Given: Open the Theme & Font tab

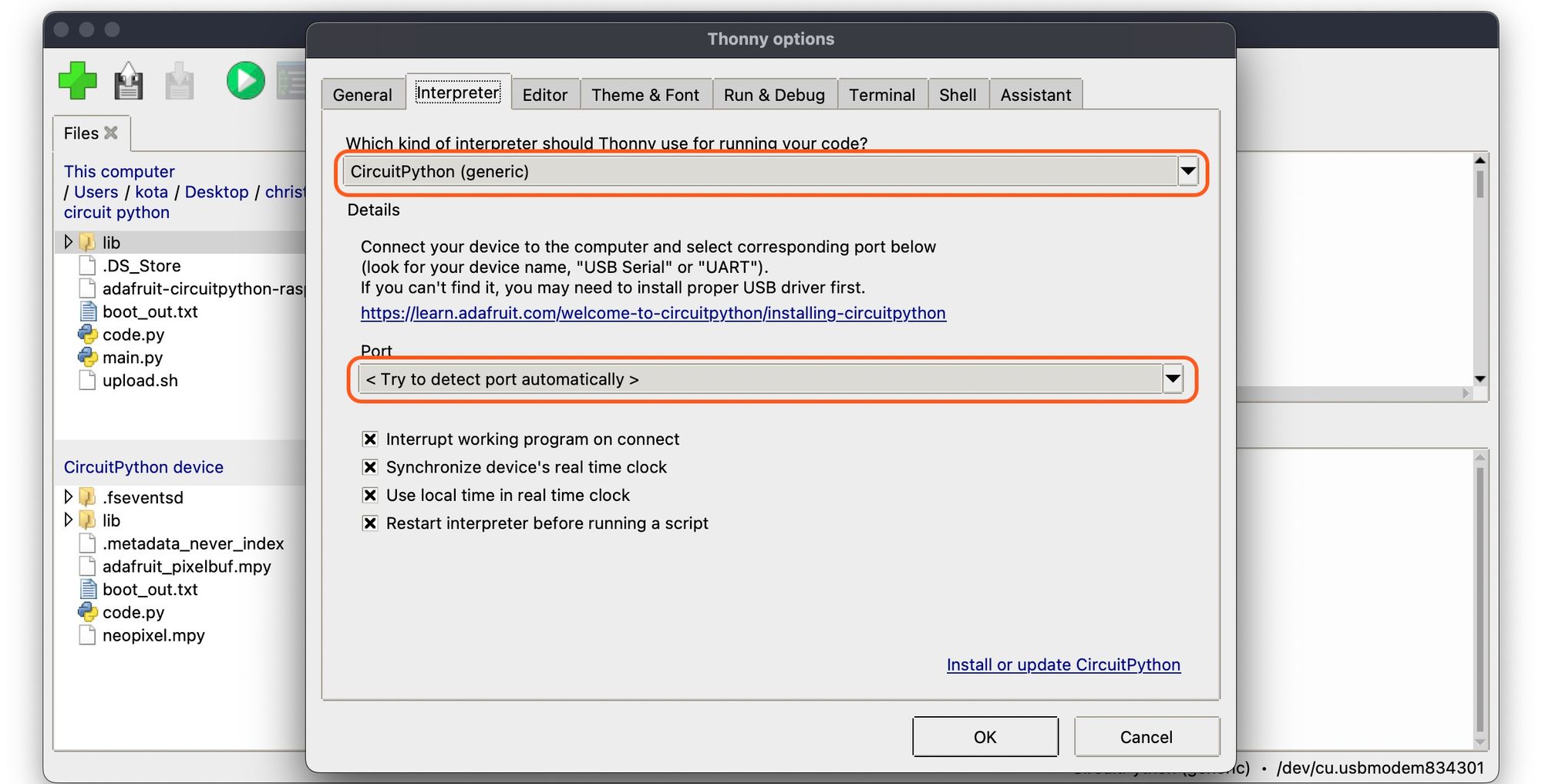Looking at the screenshot, I should [x=645, y=95].
